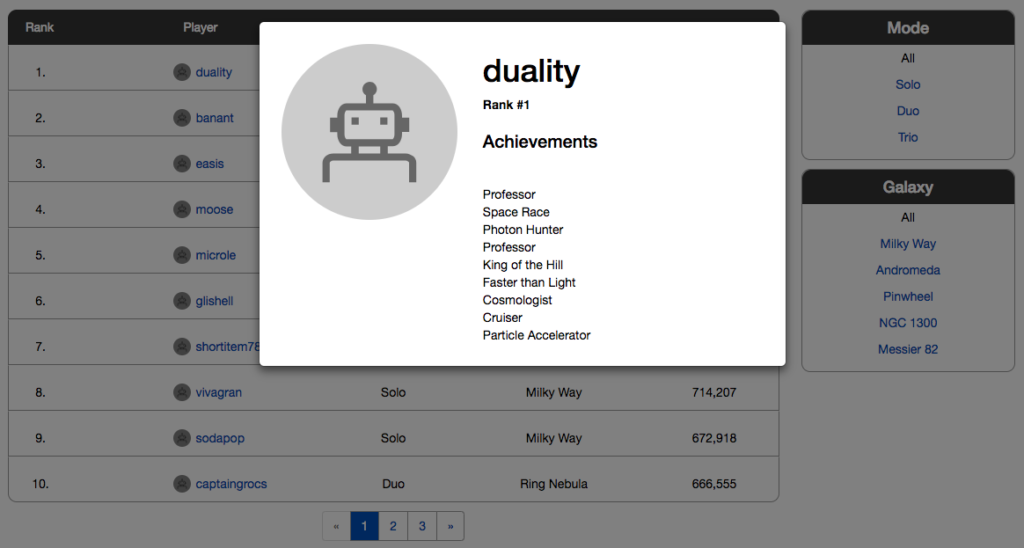
Task: Filter results by Messier 82
Action: click(x=908, y=350)
